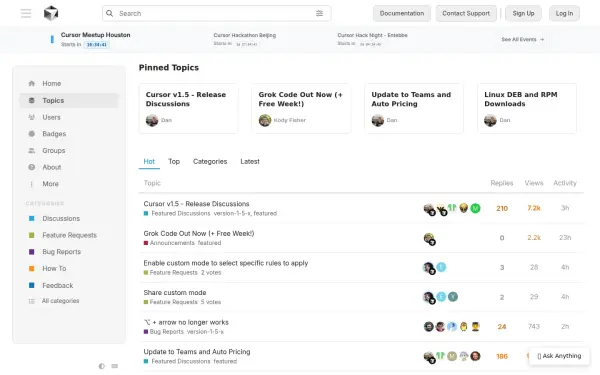The width and height of the screenshot is (600, 375).
Task: Click the Topics sidebar icon
Action: click(32, 100)
